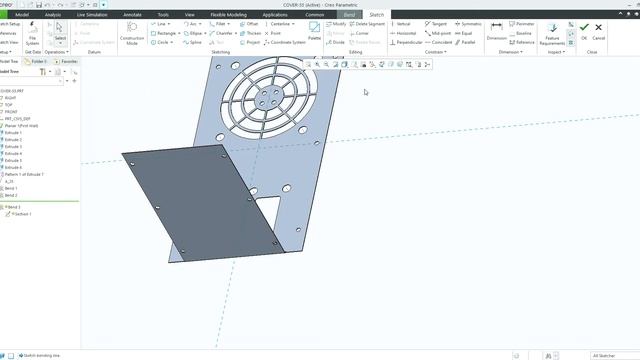Expand the Operations group dropdown
The width and height of the screenshot is (640, 360).
click(x=56, y=52)
